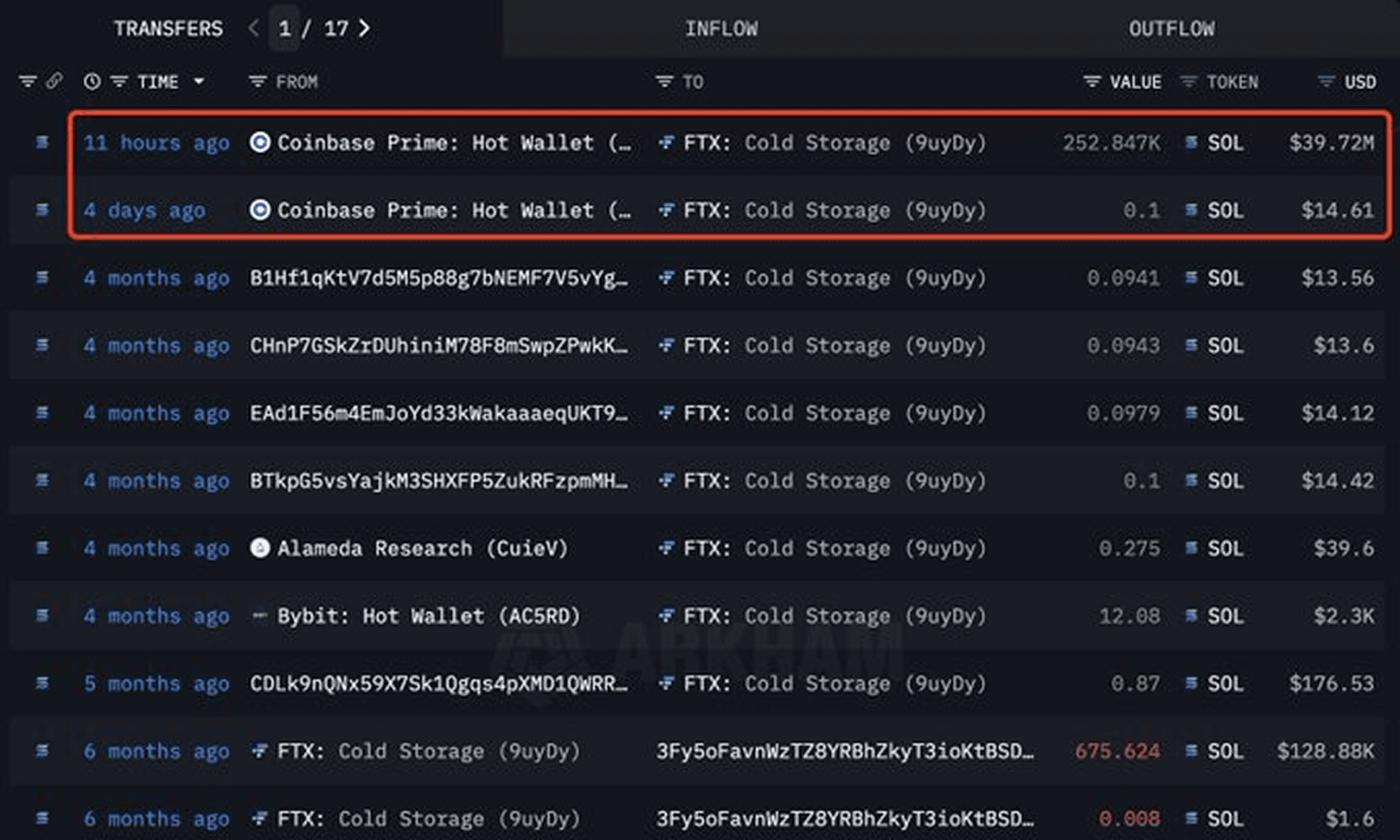1400x840 pixels.
Task: Click the TOKEN column header label
Action: click(1232, 82)
